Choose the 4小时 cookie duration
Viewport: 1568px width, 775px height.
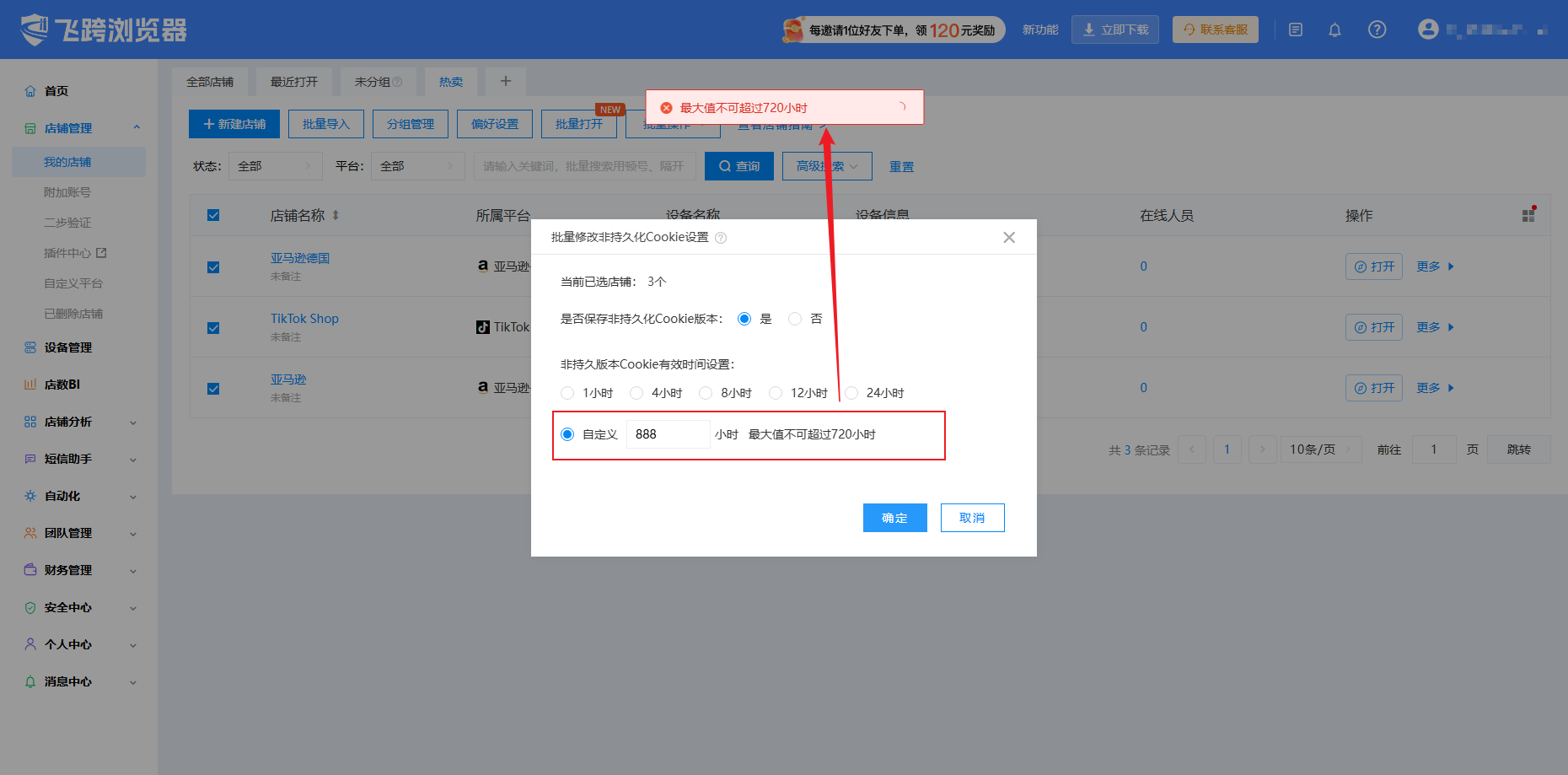pyautogui.click(x=636, y=393)
